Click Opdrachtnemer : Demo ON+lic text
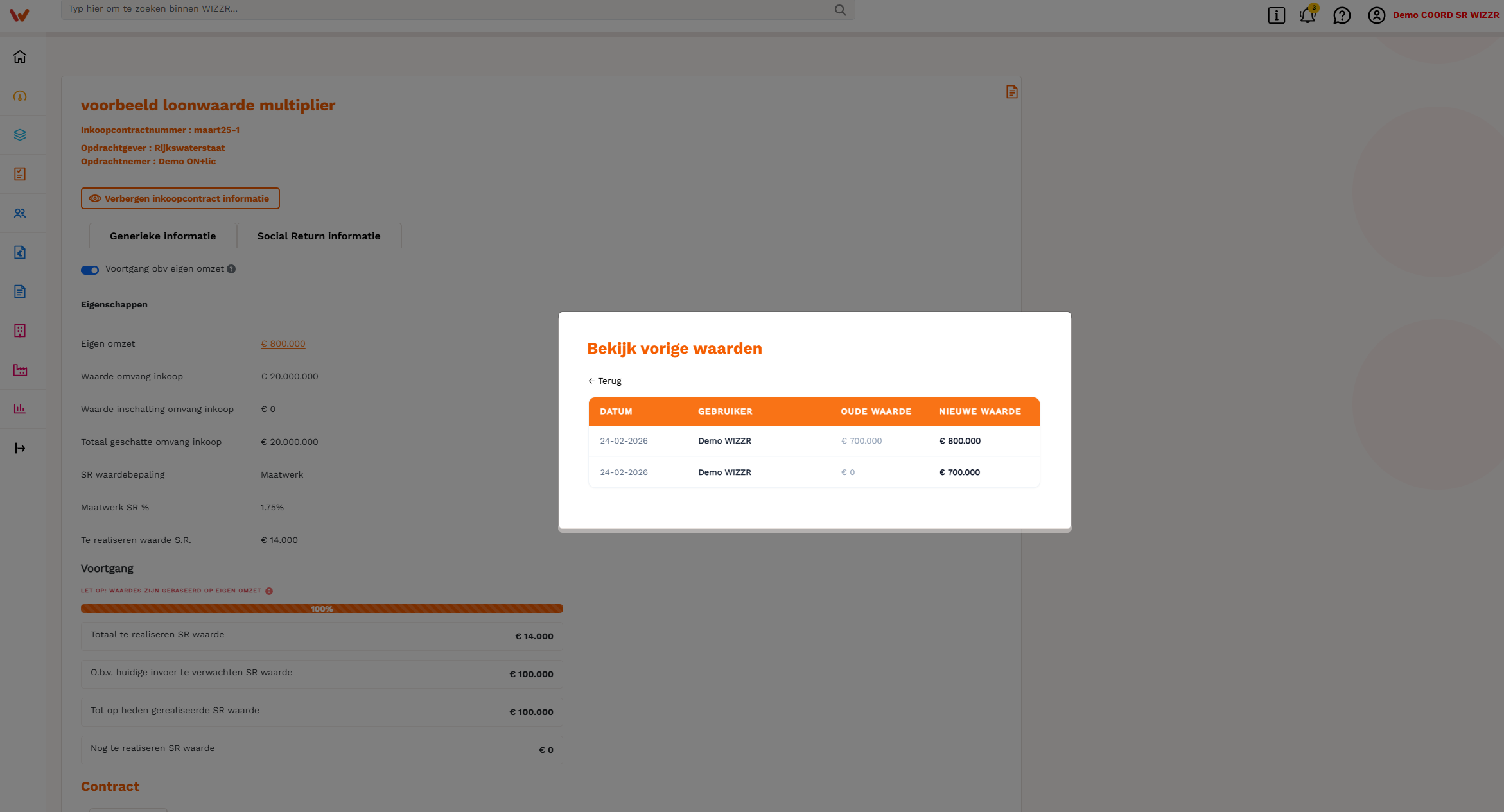 click(x=148, y=161)
